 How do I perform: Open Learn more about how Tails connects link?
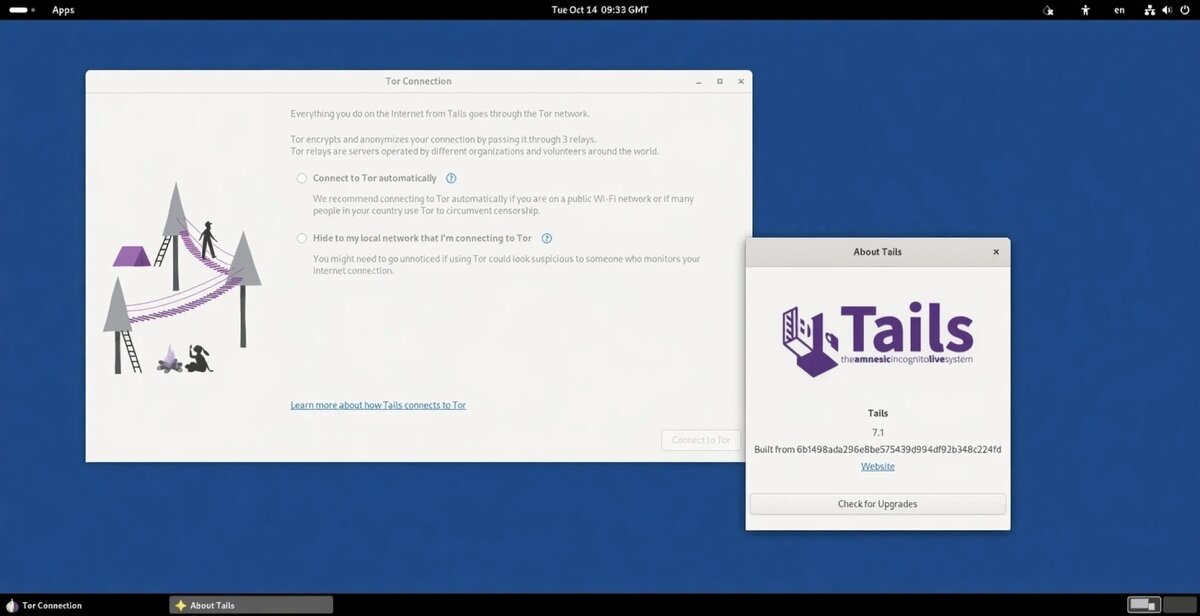(x=378, y=405)
